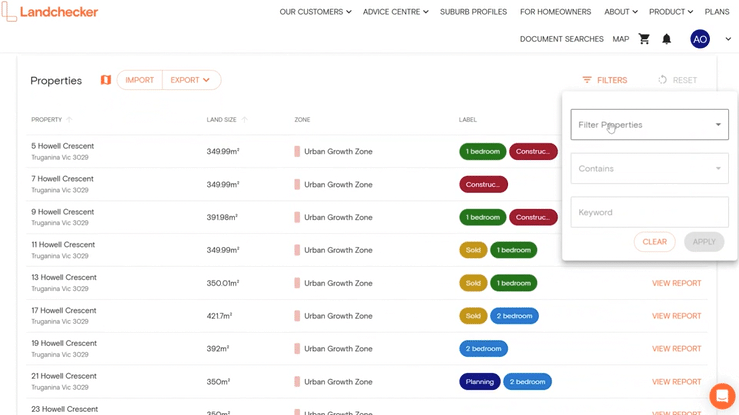Click the zone color swatch for 21 Howell Crescent

[297, 382]
